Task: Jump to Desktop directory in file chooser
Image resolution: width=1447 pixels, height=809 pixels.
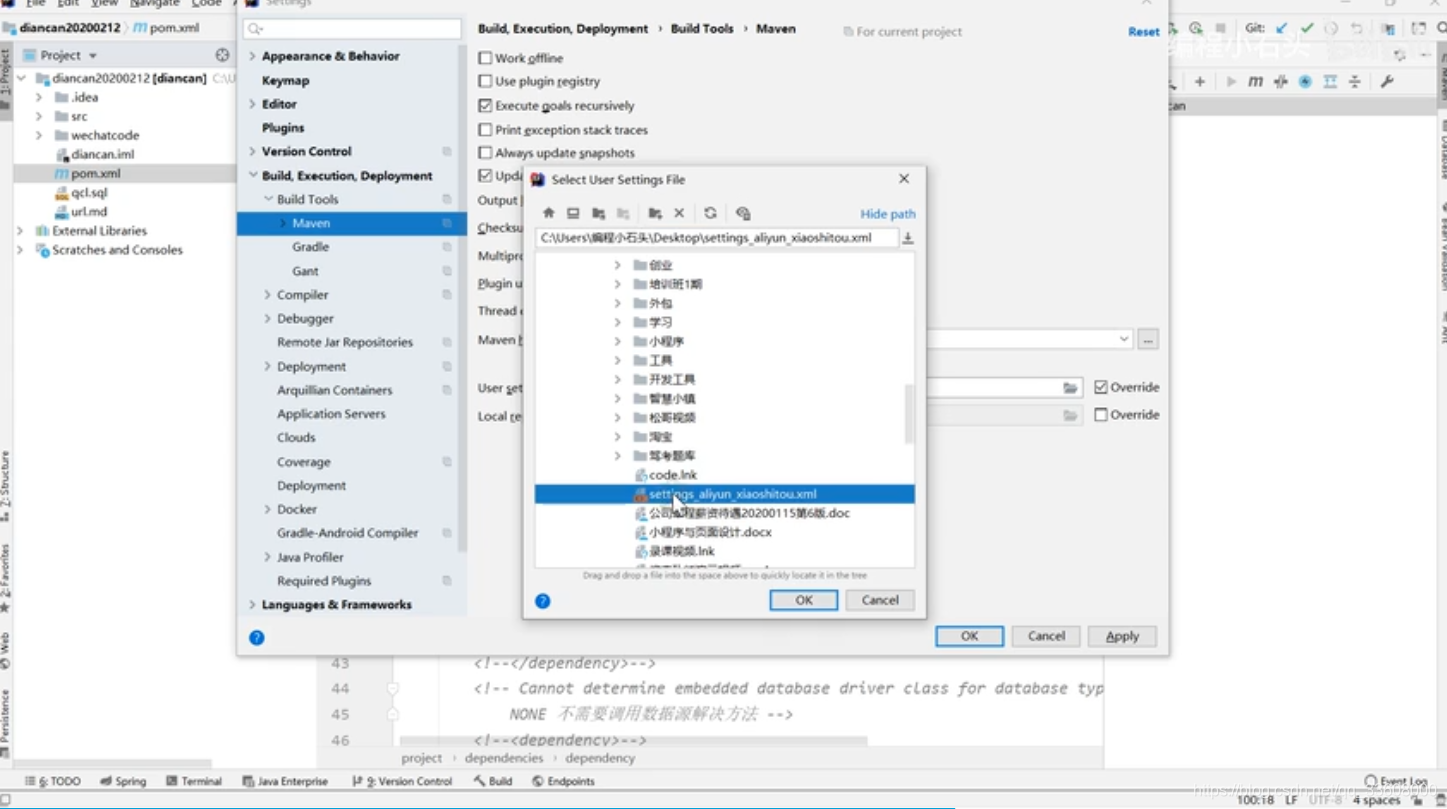Action: (x=573, y=213)
